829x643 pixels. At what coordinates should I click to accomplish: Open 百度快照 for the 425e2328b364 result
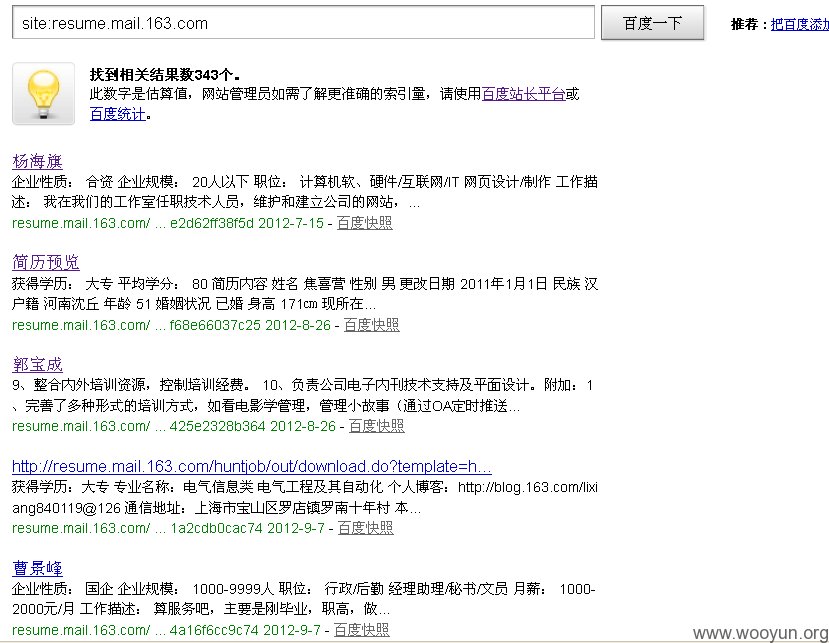tap(376, 426)
